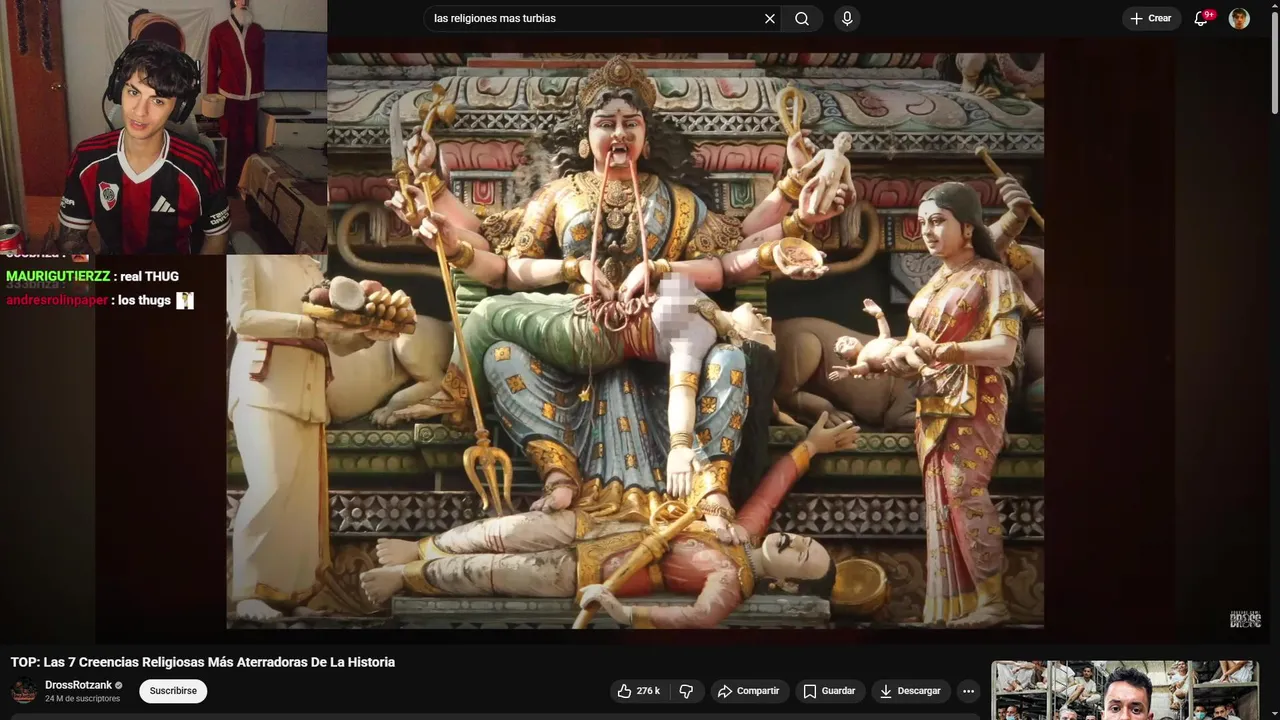
Task: Open the notifications bell
Action: pos(1202,18)
